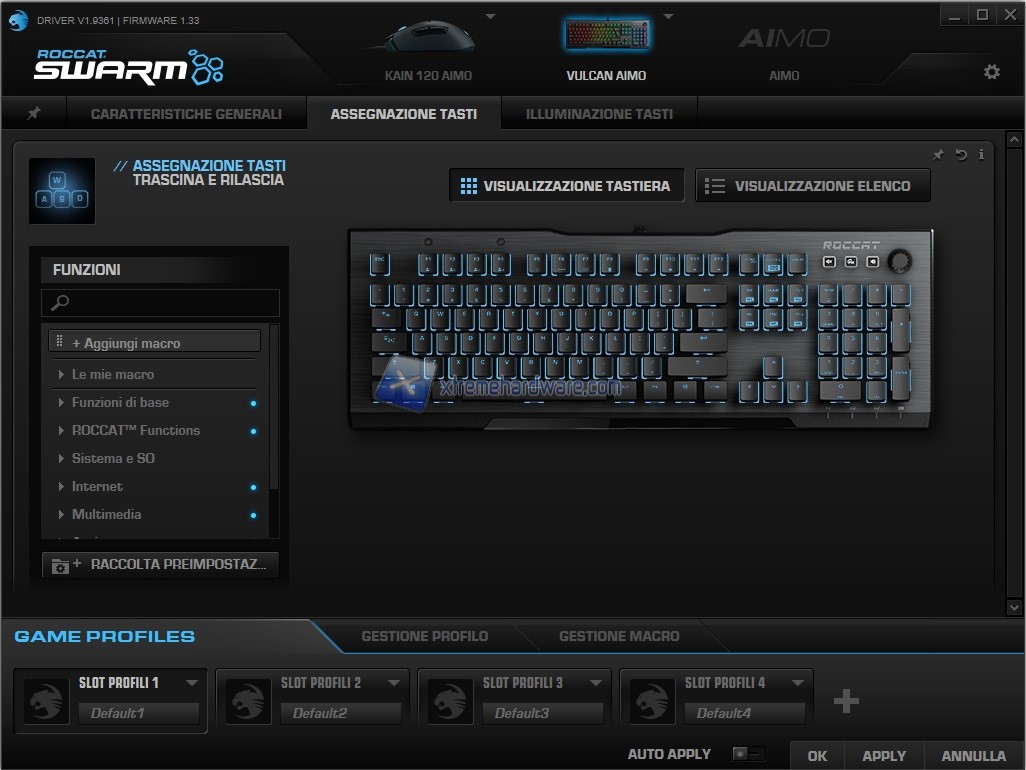Viewport: 1026px width, 770px height.
Task: Click the reset arrow icon in panel corner
Action: pyautogui.click(x=960, y=155)
